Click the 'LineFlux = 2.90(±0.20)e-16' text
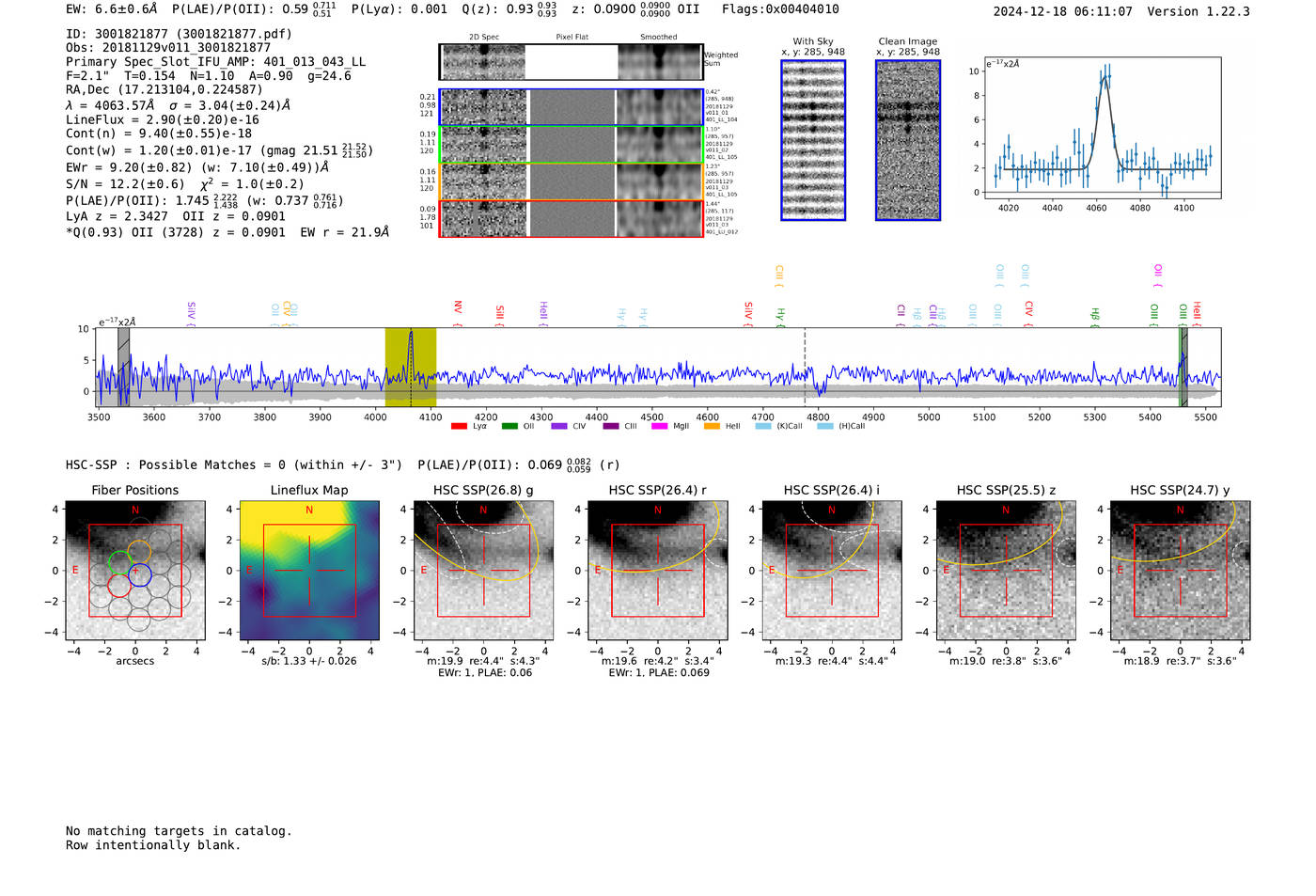The image size is (1316, 896). click(x=162, y=119)
